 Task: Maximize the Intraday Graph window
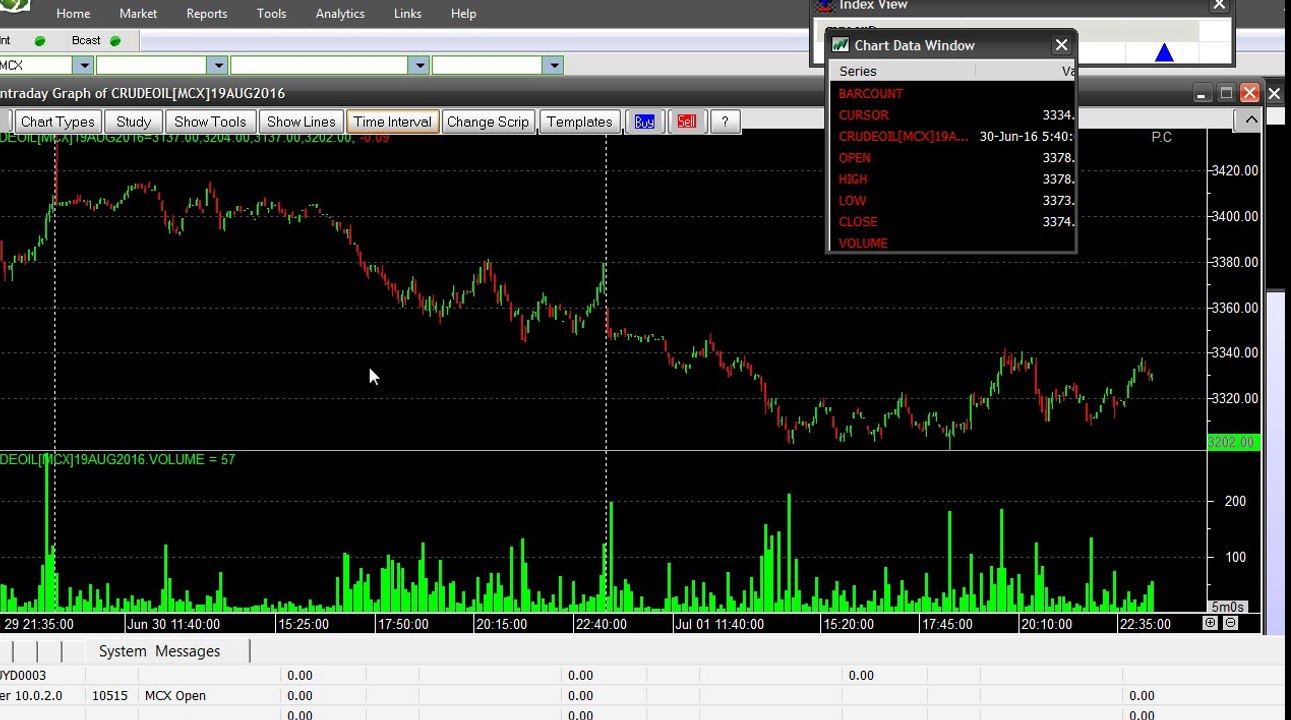pos(1226,93)
